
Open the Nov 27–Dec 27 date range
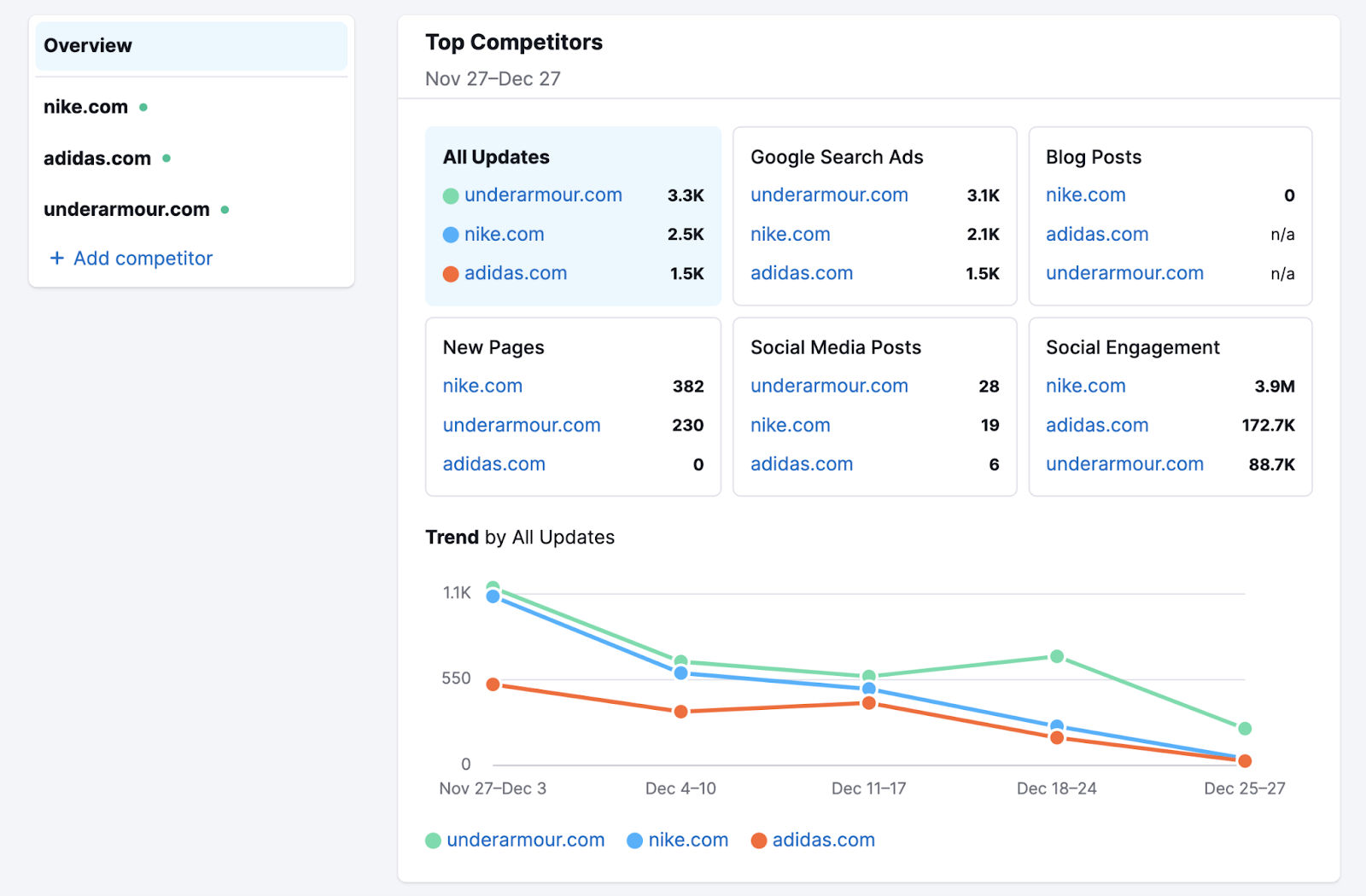pyautogui.click(x=493, y=79)
